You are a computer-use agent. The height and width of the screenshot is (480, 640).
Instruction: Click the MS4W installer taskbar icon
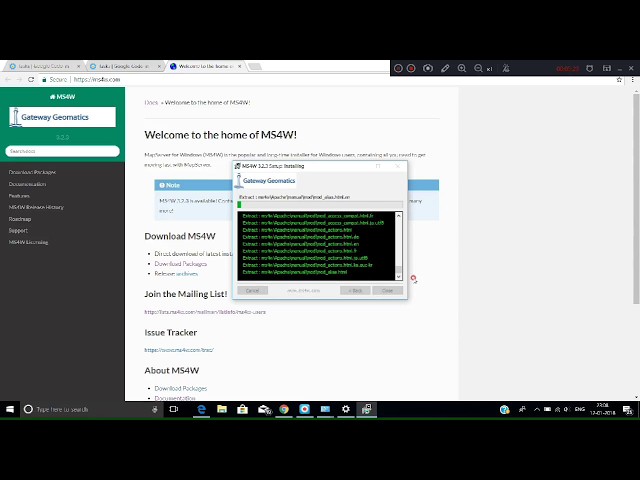pyautogui.click(x=367, y=409)
